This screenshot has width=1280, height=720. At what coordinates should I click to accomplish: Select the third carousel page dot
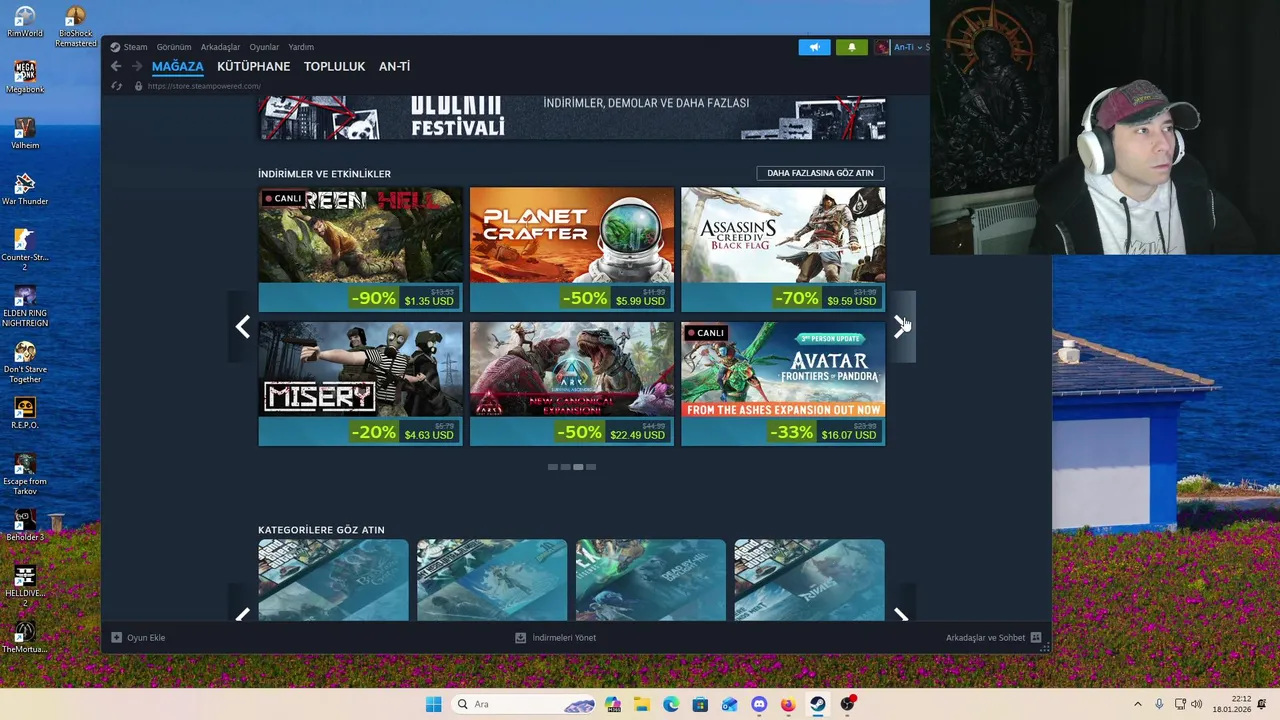pyautogui.click(x=578, y=467)
